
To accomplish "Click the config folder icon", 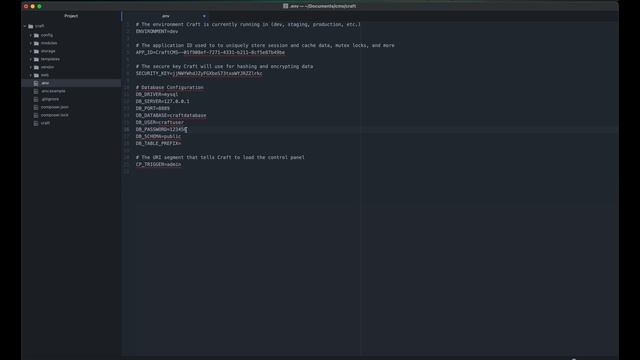I will click(x=36, y=35).
